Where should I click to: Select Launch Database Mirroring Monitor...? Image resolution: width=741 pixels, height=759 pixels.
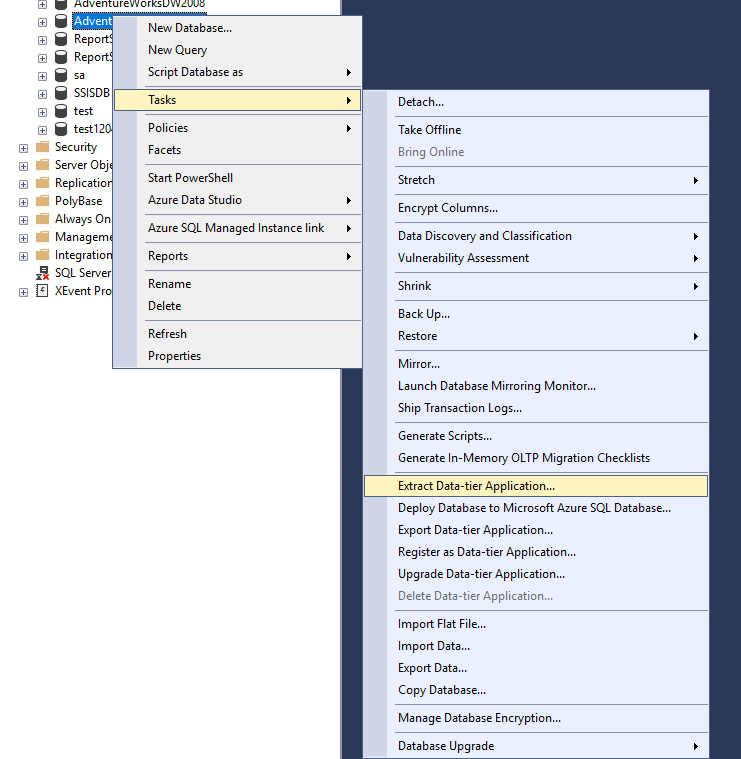pos(536,386)
